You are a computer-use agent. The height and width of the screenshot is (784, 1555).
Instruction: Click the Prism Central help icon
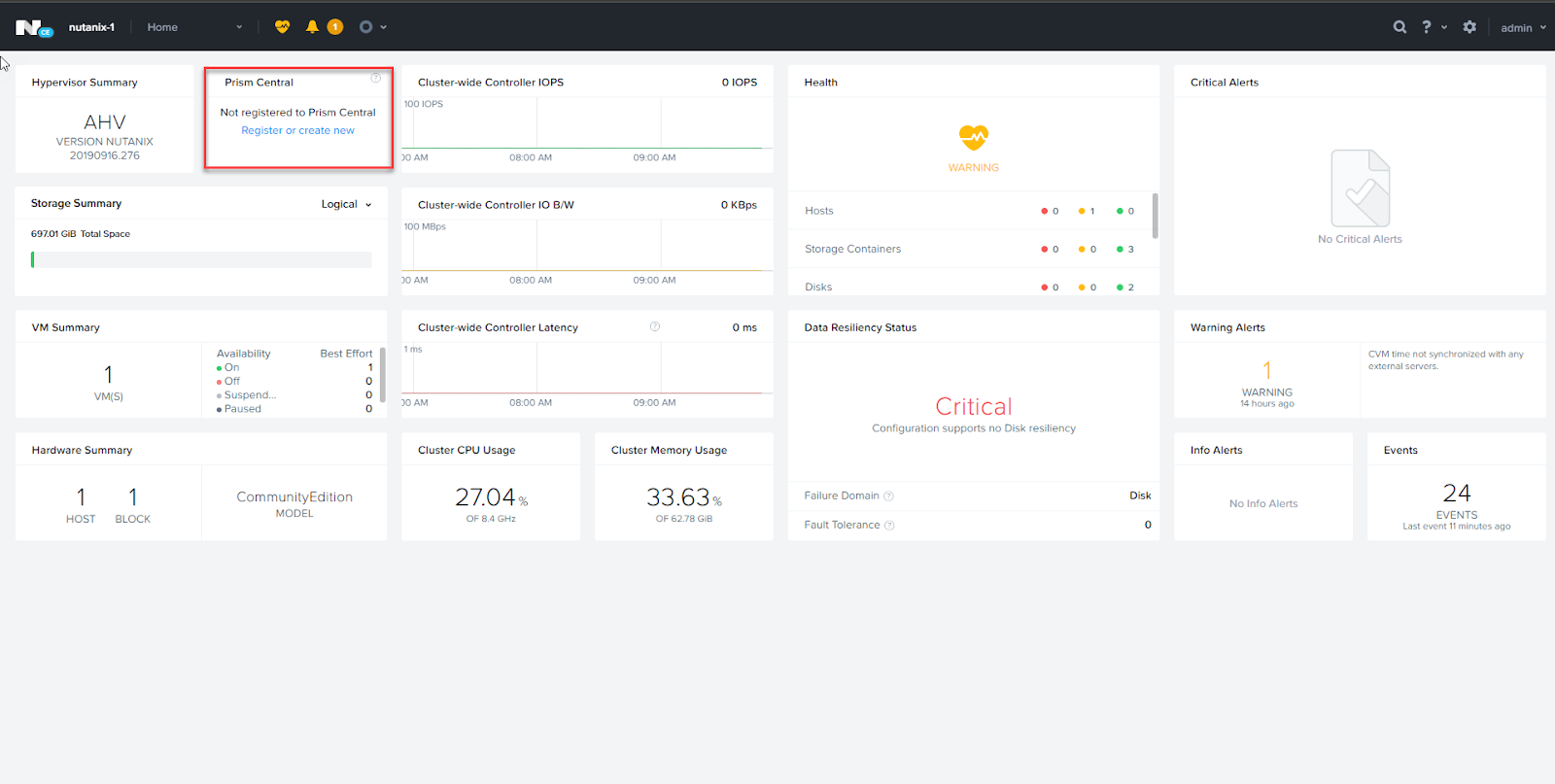coord(375,78)
